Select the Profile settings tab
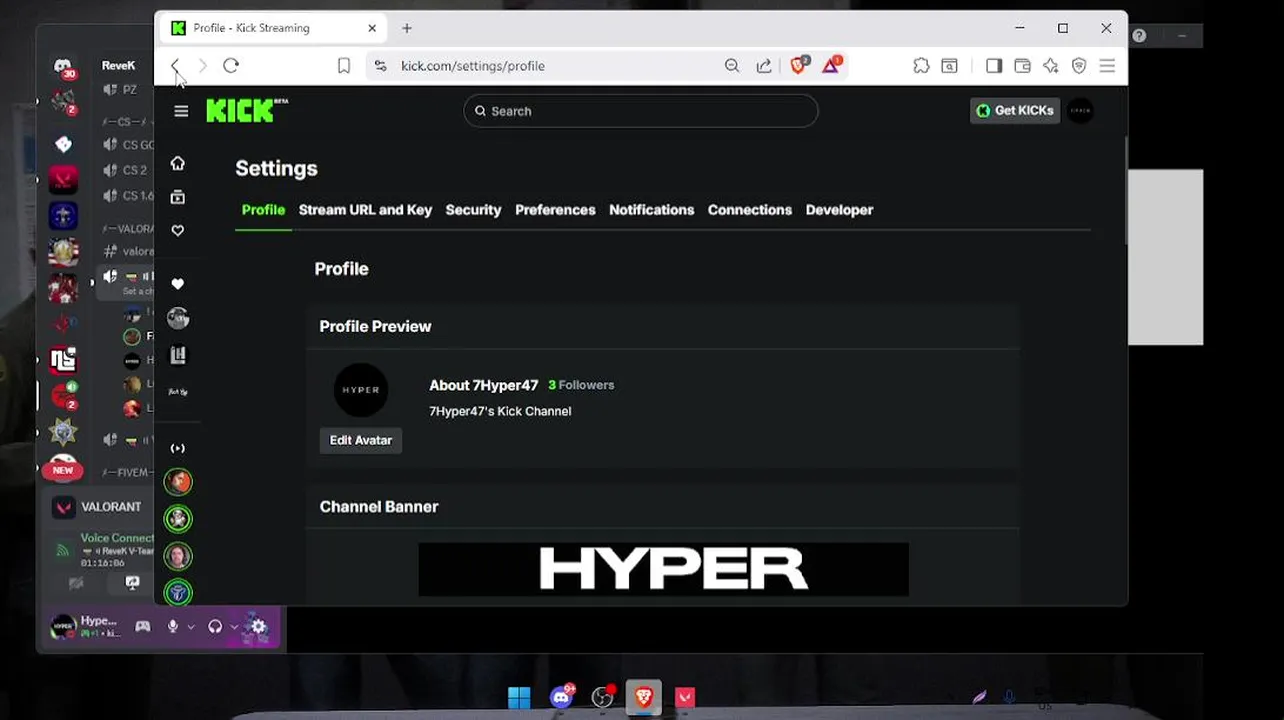This screenshot has width=1284, height=720. tap(263, 210)
